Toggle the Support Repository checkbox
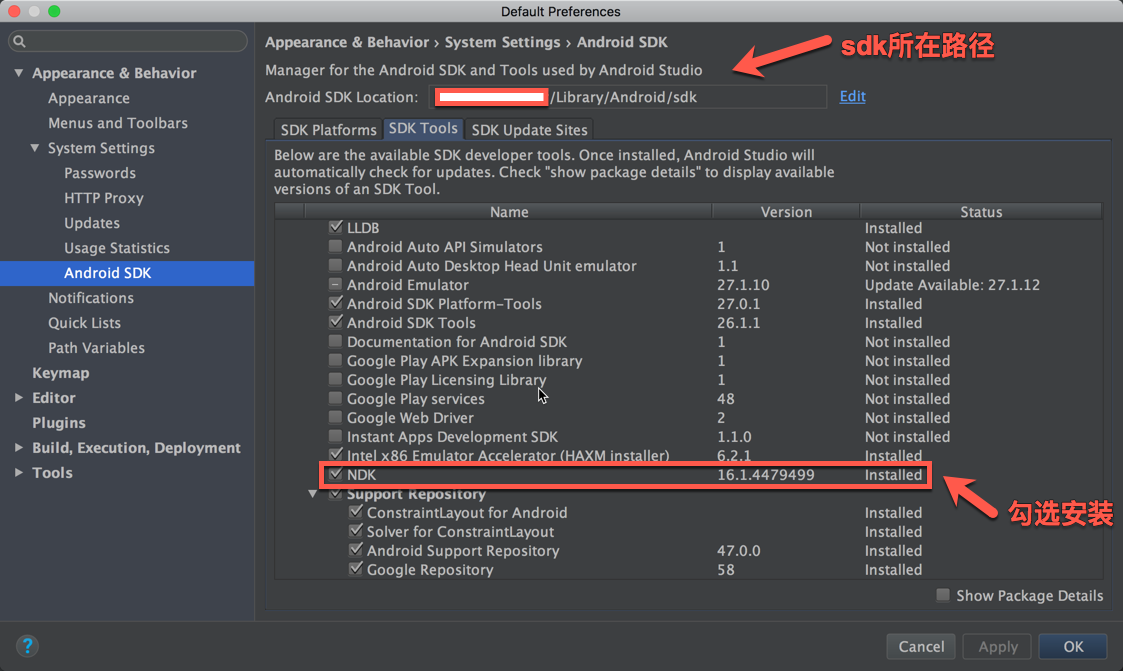The height and width of the screenshot is (671, 1123). pos(335,493)
